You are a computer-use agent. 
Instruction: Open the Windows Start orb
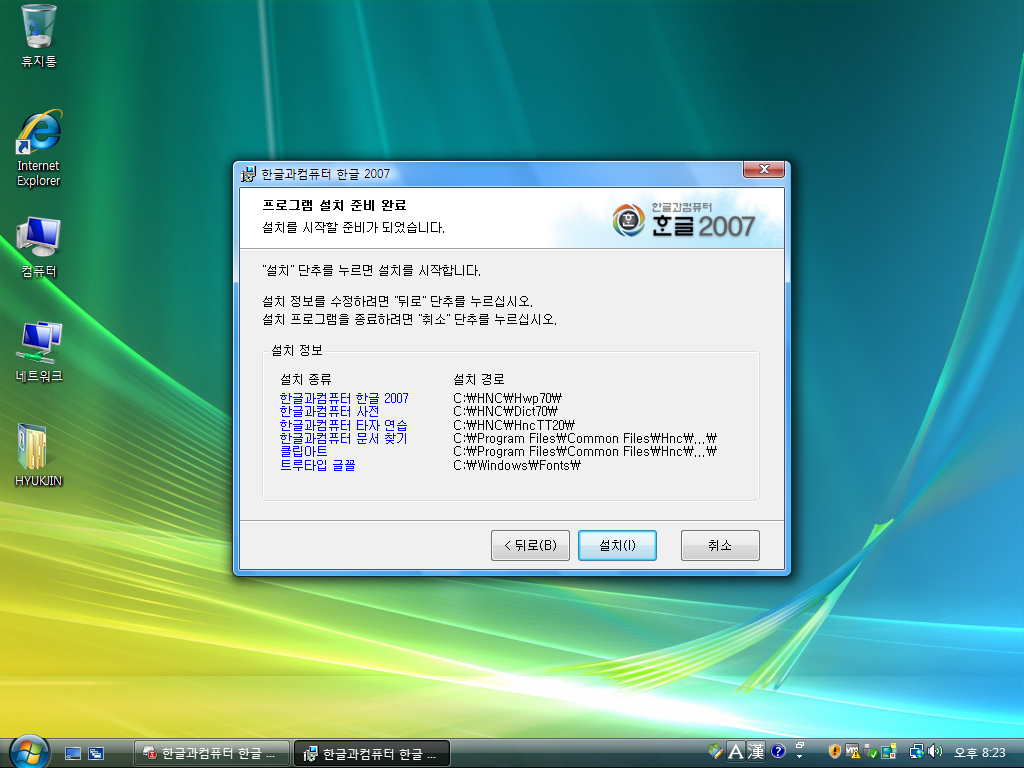click(29, 752)
